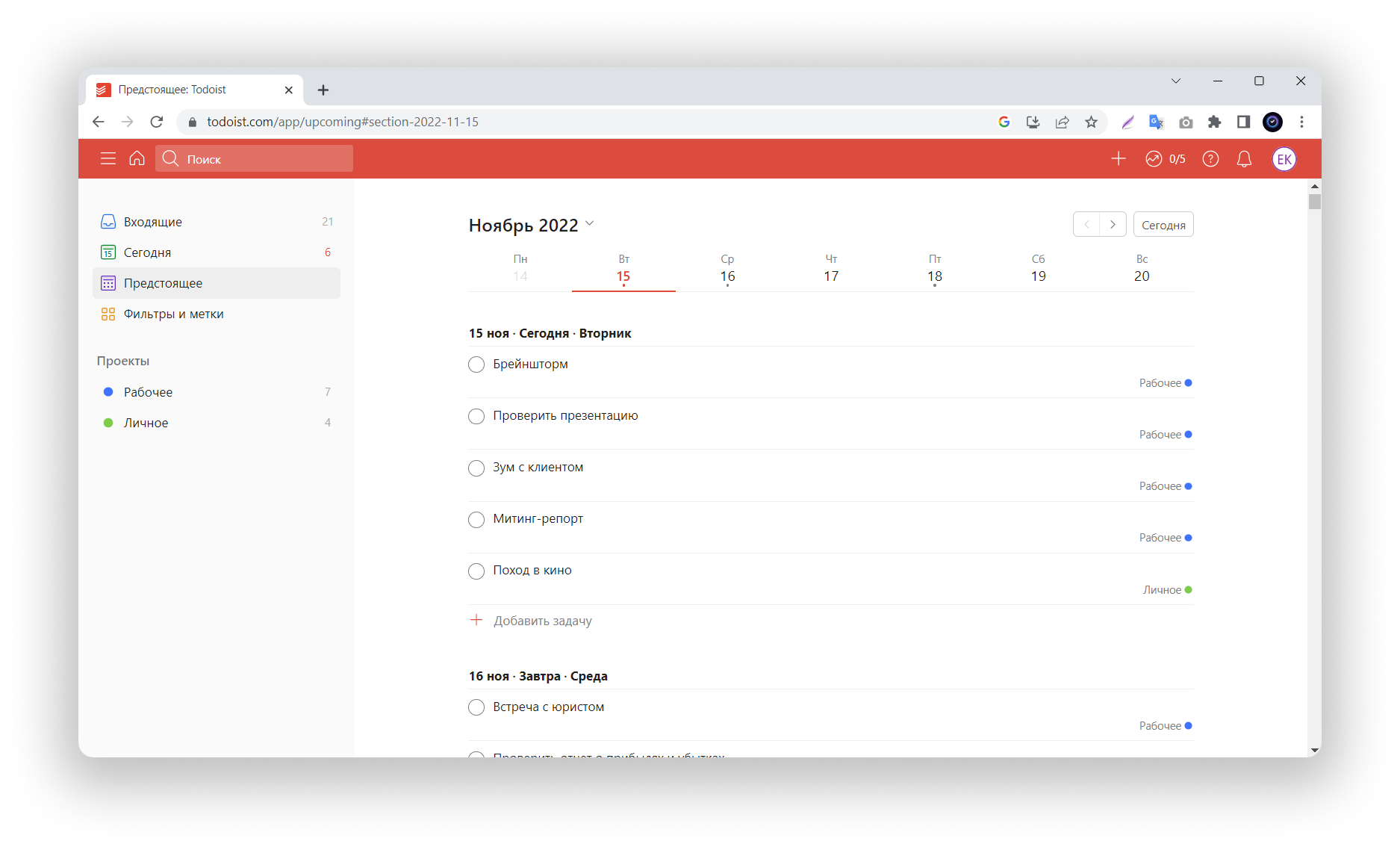Open the feather pen extension
Screen dimensions: 1400x847
(x=1127, y=122)
